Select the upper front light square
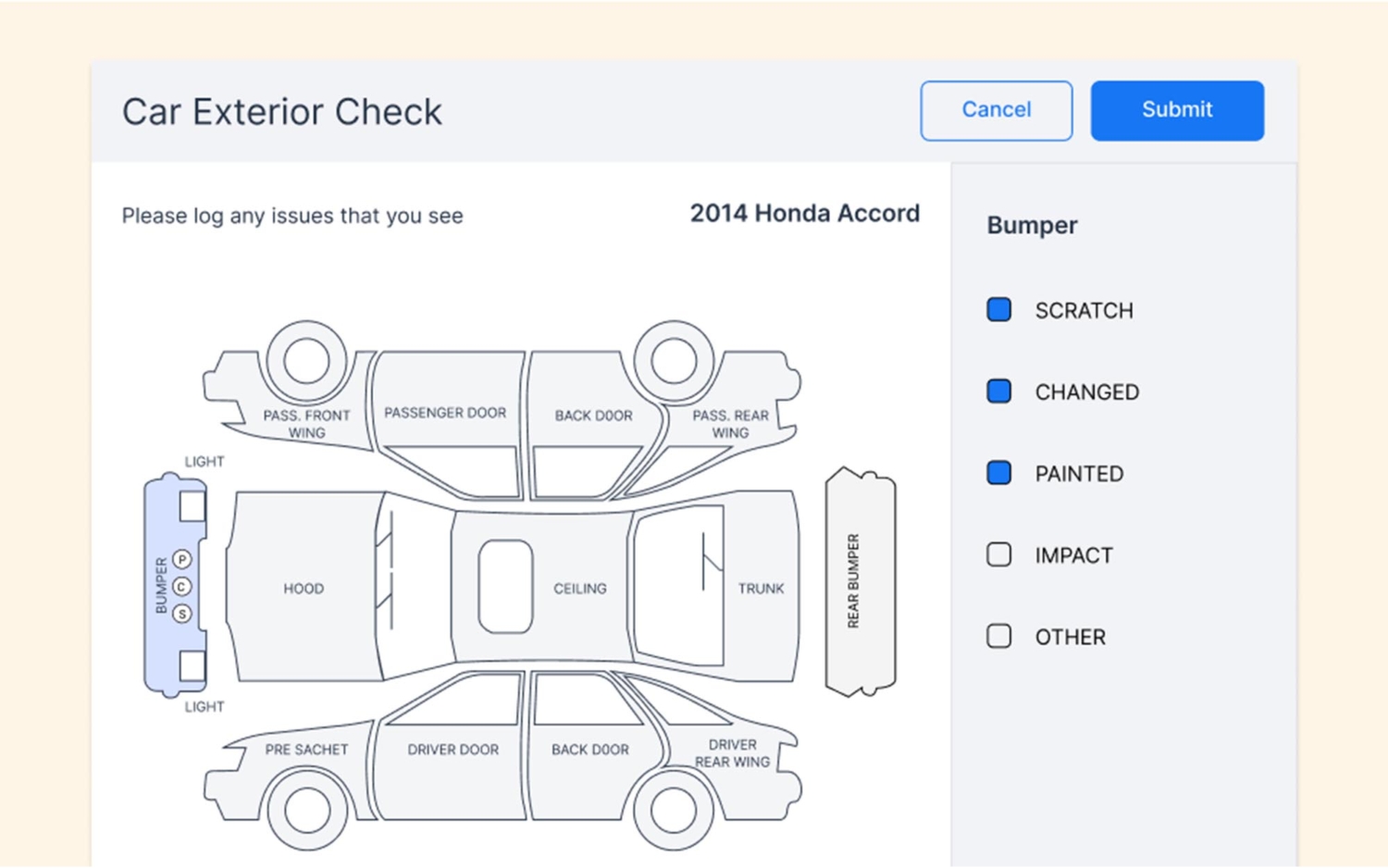Screen dimensions: 1388x868 click(x=192, y=506)
